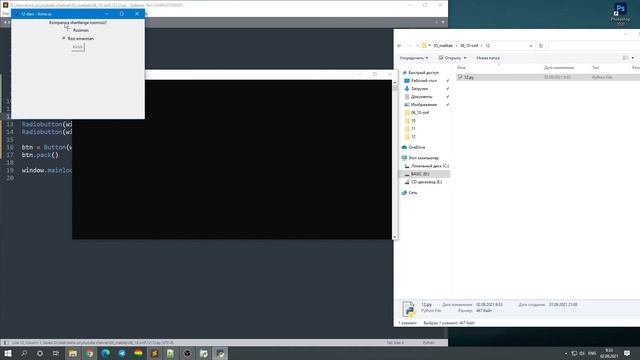The image size is (640, 360).
Task: Click the console window scrollbar down arrow
Action: click(395, 237)
